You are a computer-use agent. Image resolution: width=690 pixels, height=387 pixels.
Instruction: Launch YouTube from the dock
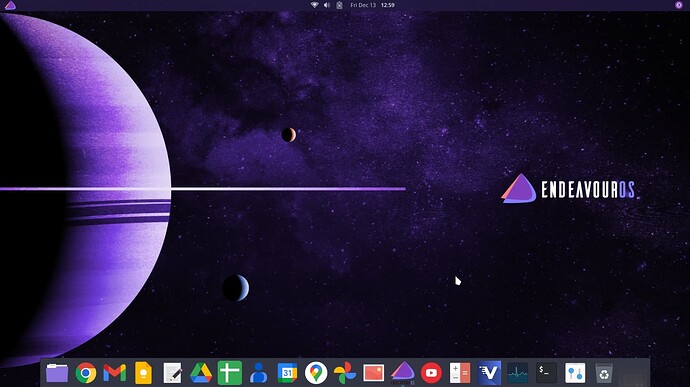pos(431,373)
